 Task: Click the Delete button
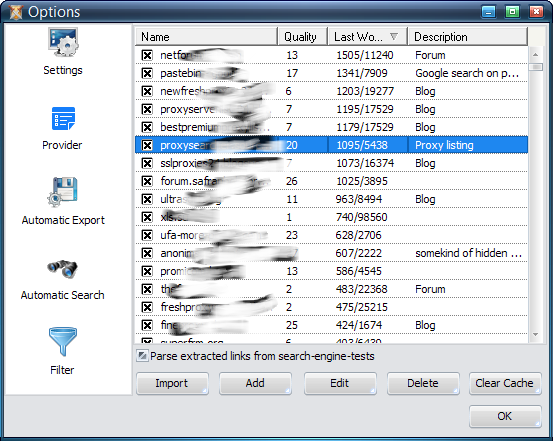click(x=423, y=383)
